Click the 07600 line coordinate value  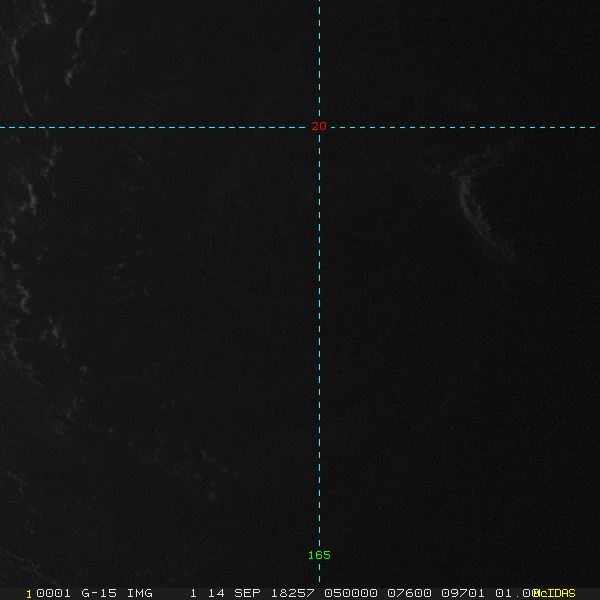pyautogui.click(x=408, y=593)
